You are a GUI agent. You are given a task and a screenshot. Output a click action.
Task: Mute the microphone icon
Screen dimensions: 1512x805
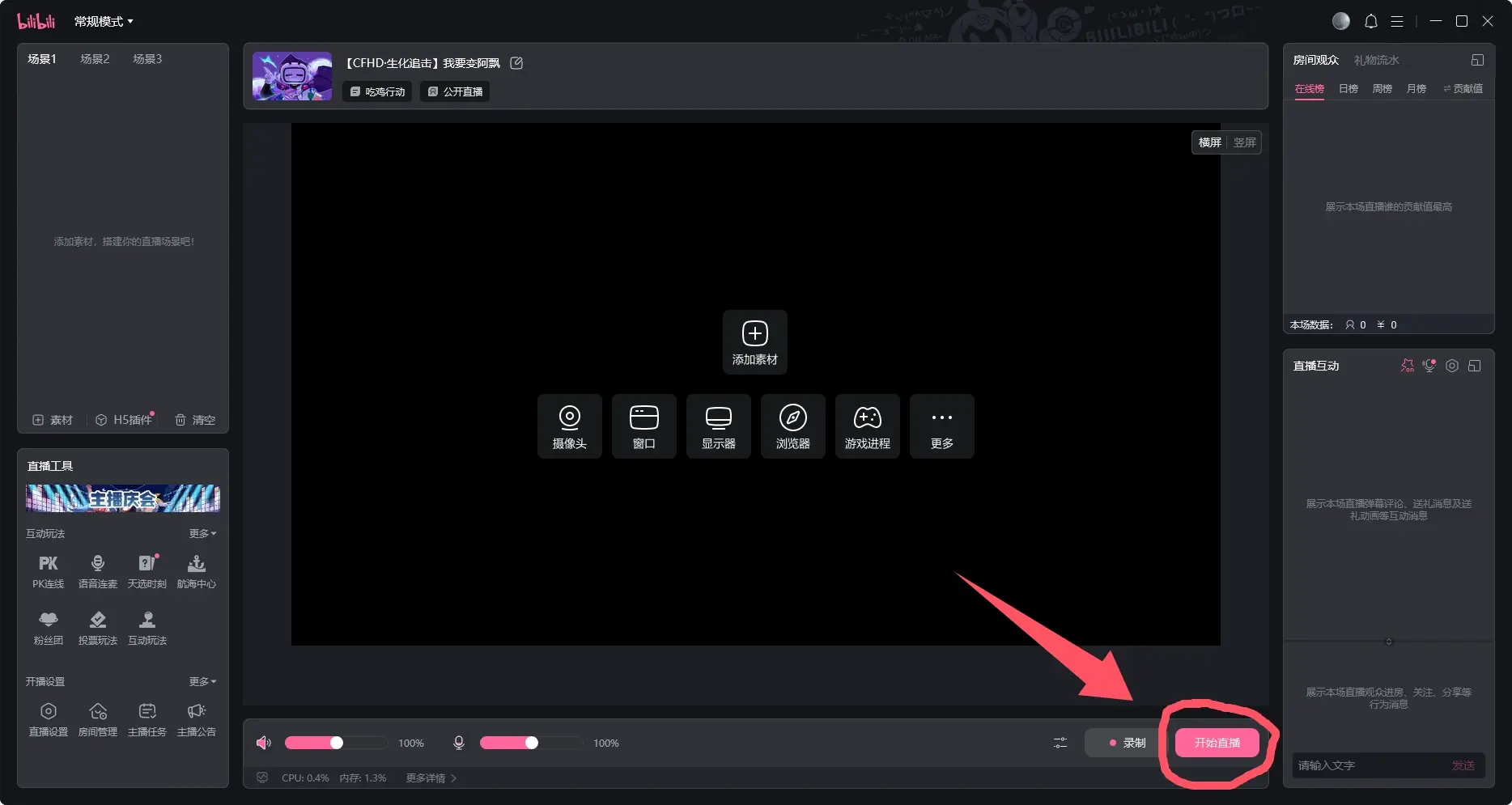tap(459, 743)
